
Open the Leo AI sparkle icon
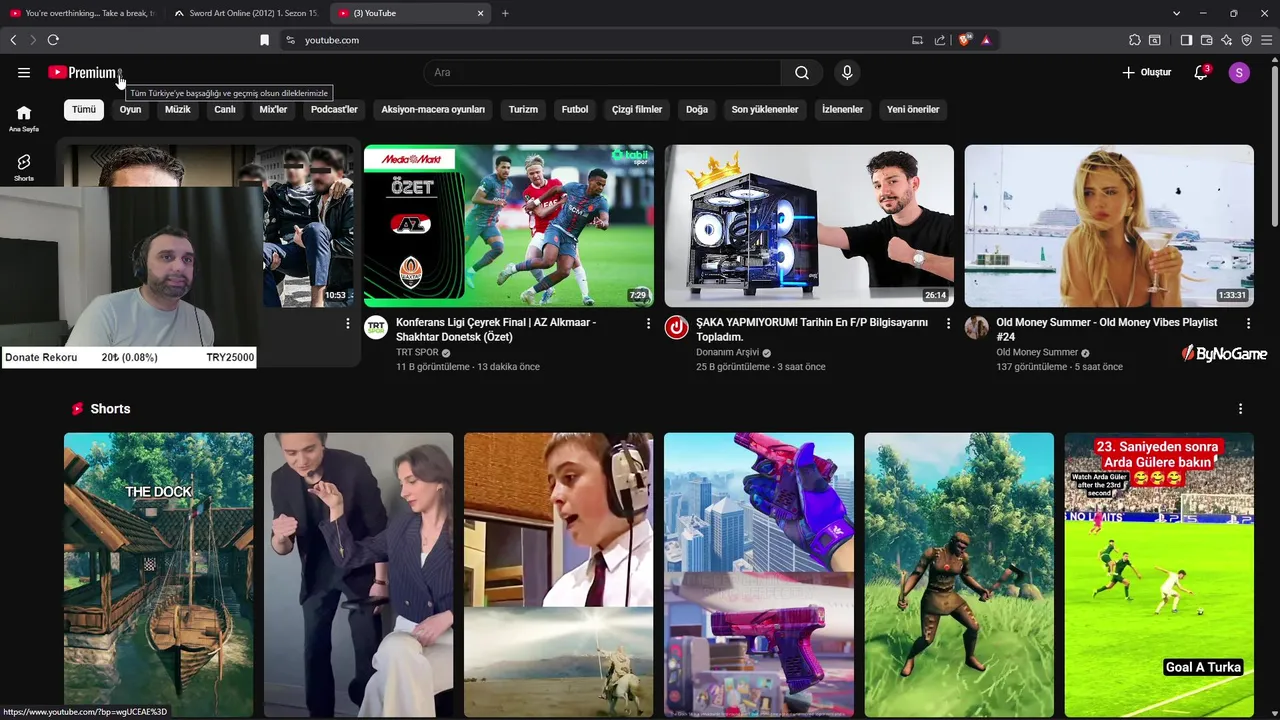point(1226,40)
